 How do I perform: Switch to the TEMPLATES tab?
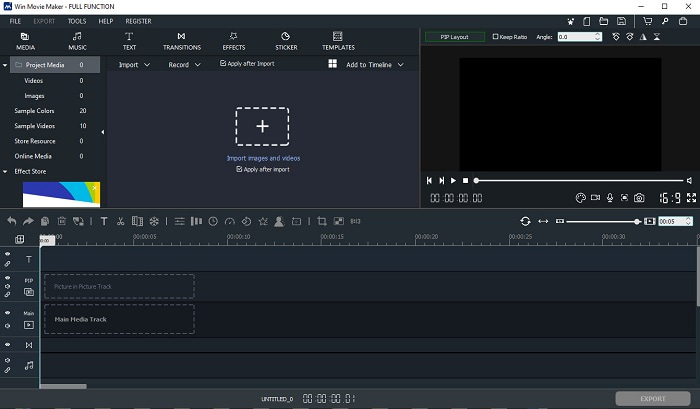(x=338, y=41)
